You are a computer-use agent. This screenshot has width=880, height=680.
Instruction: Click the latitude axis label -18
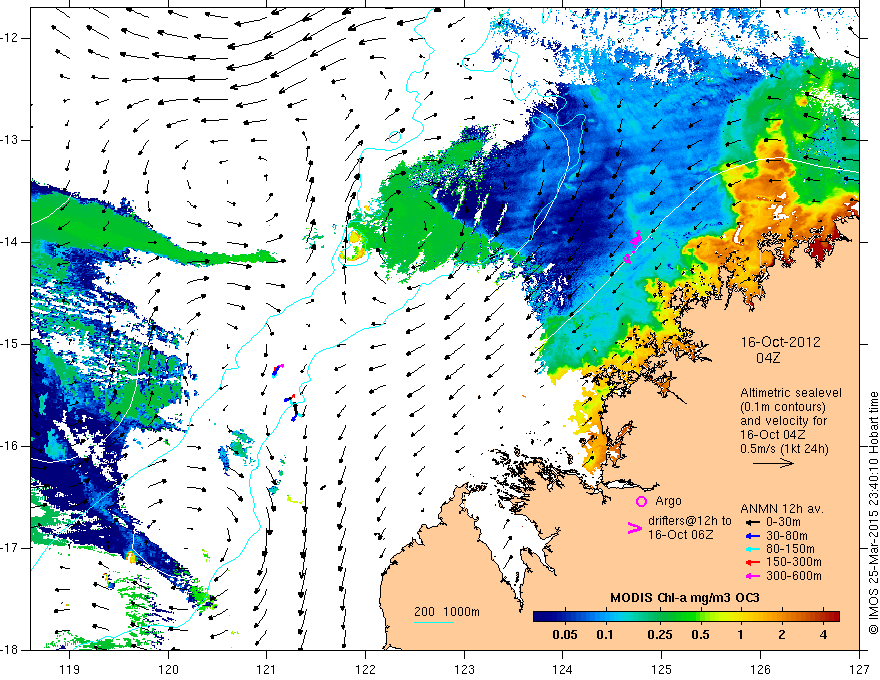tap(10, 650)
